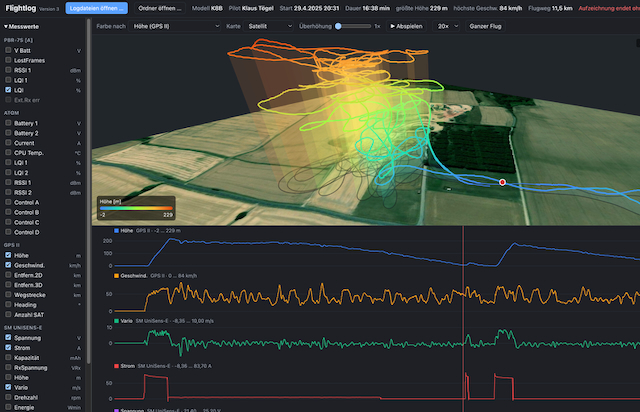
Task: Click the größte Höhe 229 m text
Action: pyautogui.click(x=422, y=8)
